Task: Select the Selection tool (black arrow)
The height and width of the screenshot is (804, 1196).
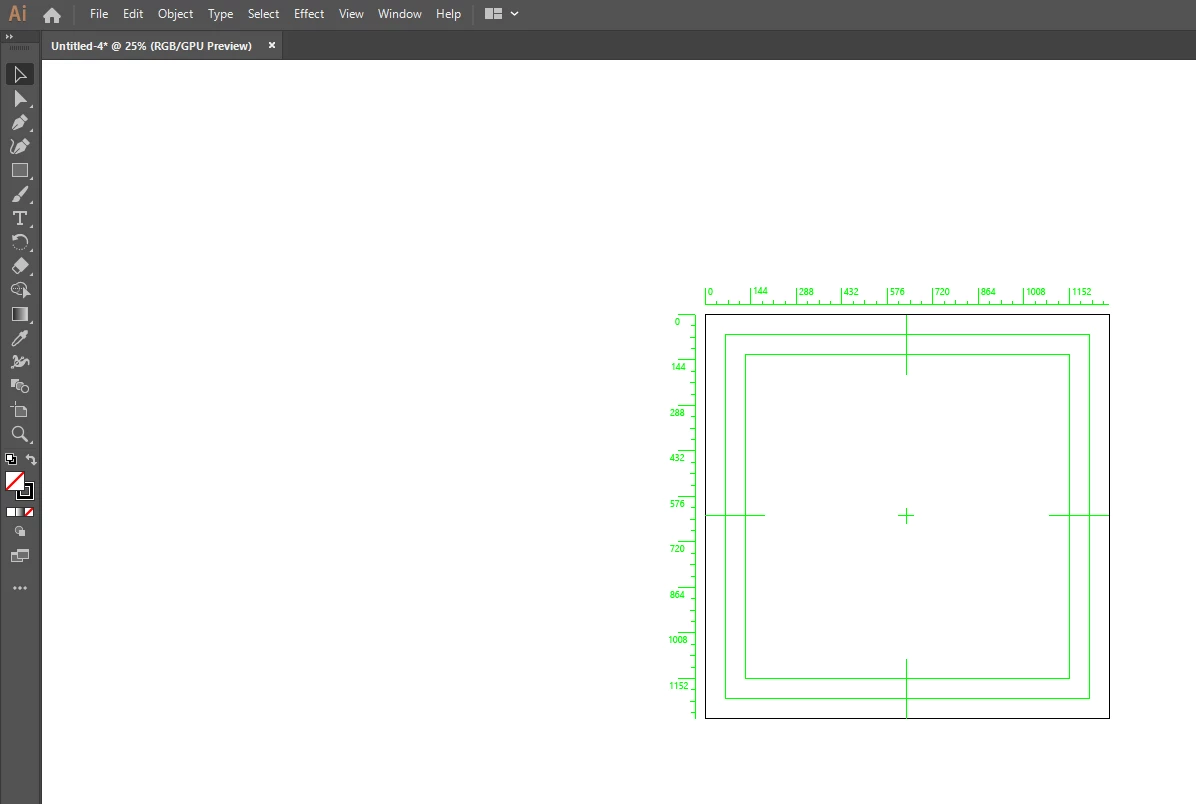Action: (20, 74)
